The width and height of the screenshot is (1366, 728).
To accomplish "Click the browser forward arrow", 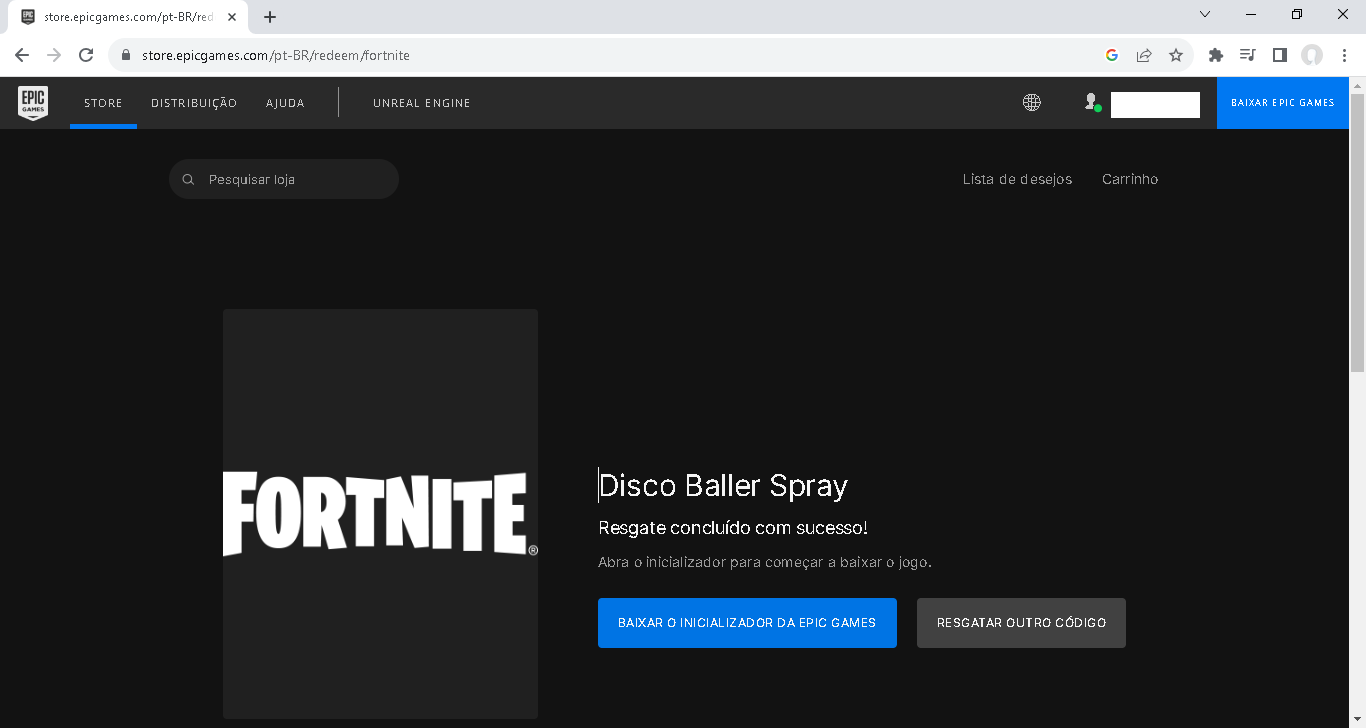I will pos(54,55).
